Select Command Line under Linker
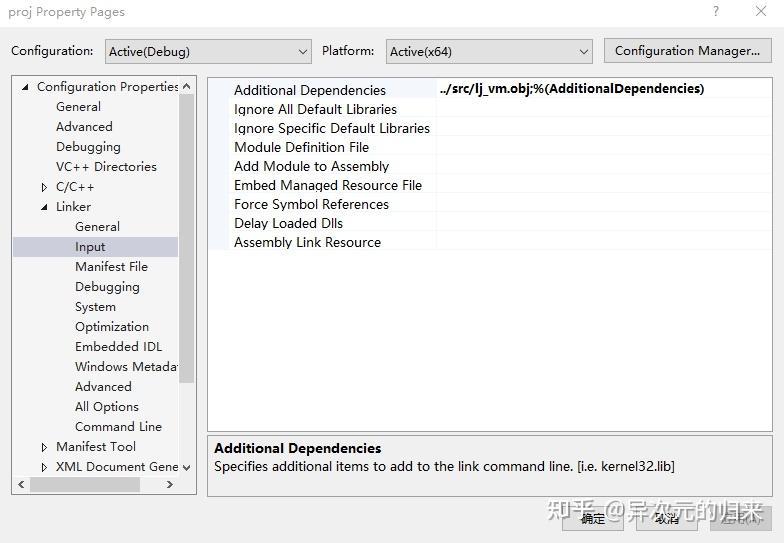 (118, 427)
